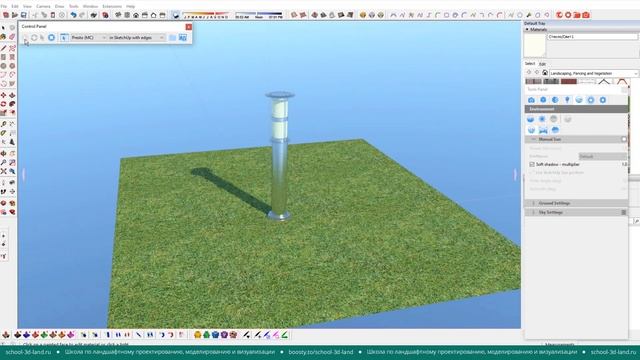
Task: Collapse the Materials tray section
Action: pyautogui.click(x=527, y=29)
